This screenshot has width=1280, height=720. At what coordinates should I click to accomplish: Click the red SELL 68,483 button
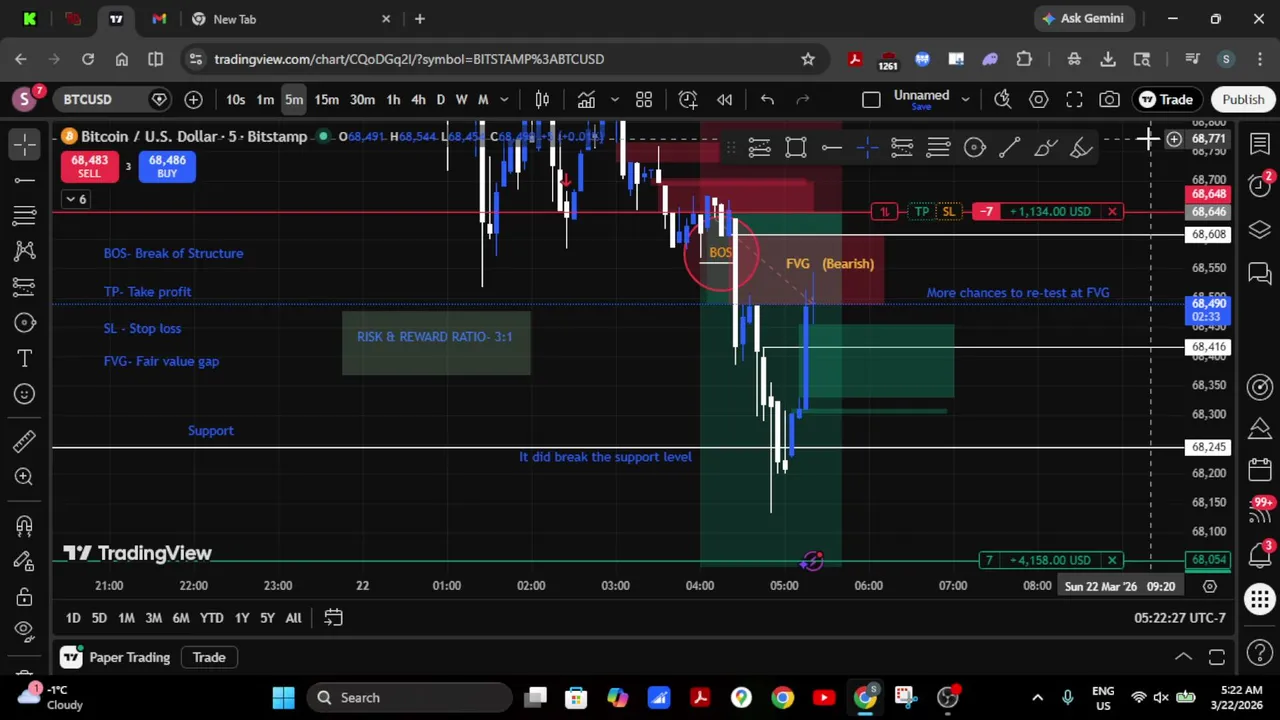(89, 166)
